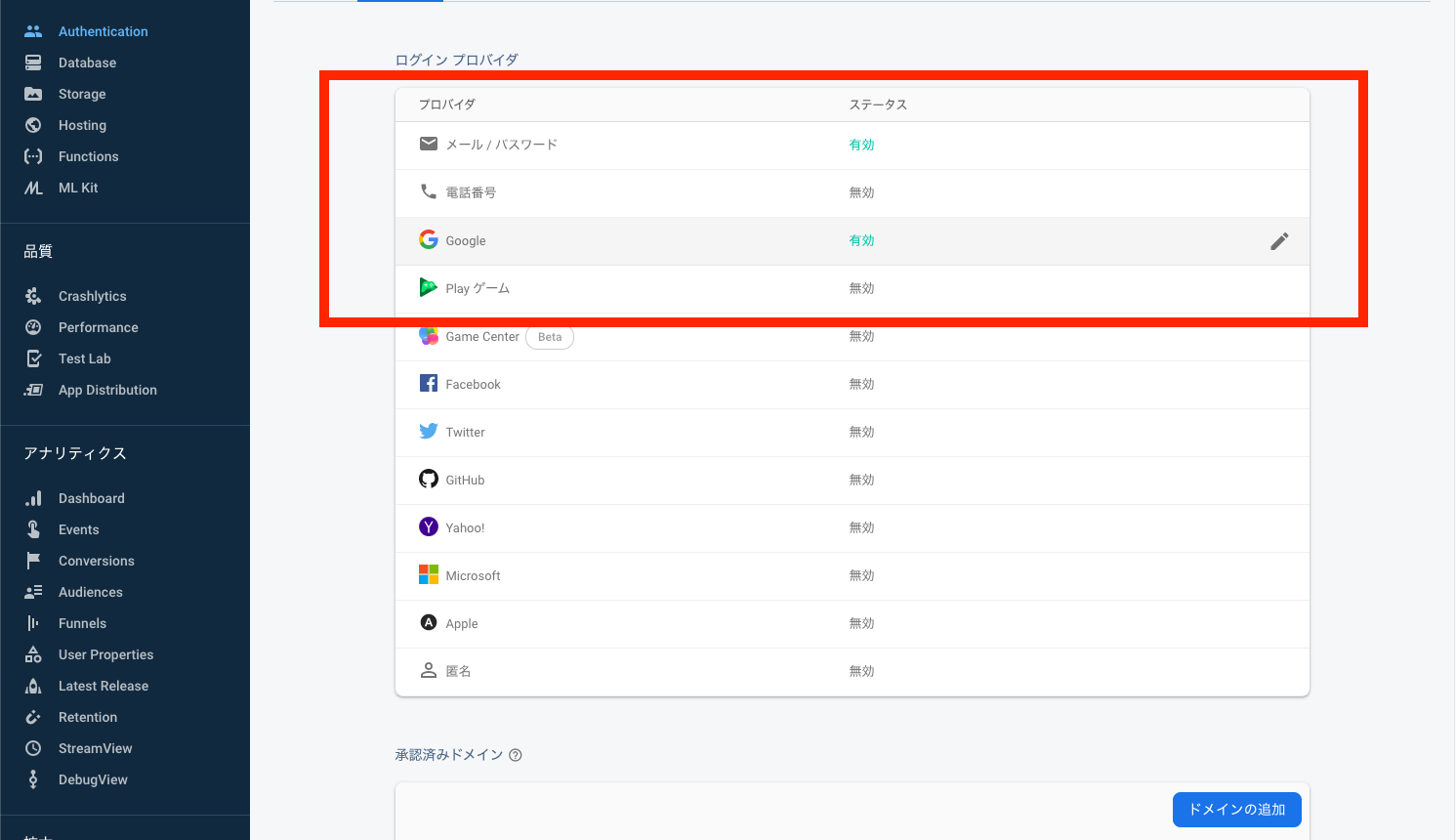Click the Database icon in sidebar
The height and width of the screenshot is (840, 1456).
(x=33, y=63)
